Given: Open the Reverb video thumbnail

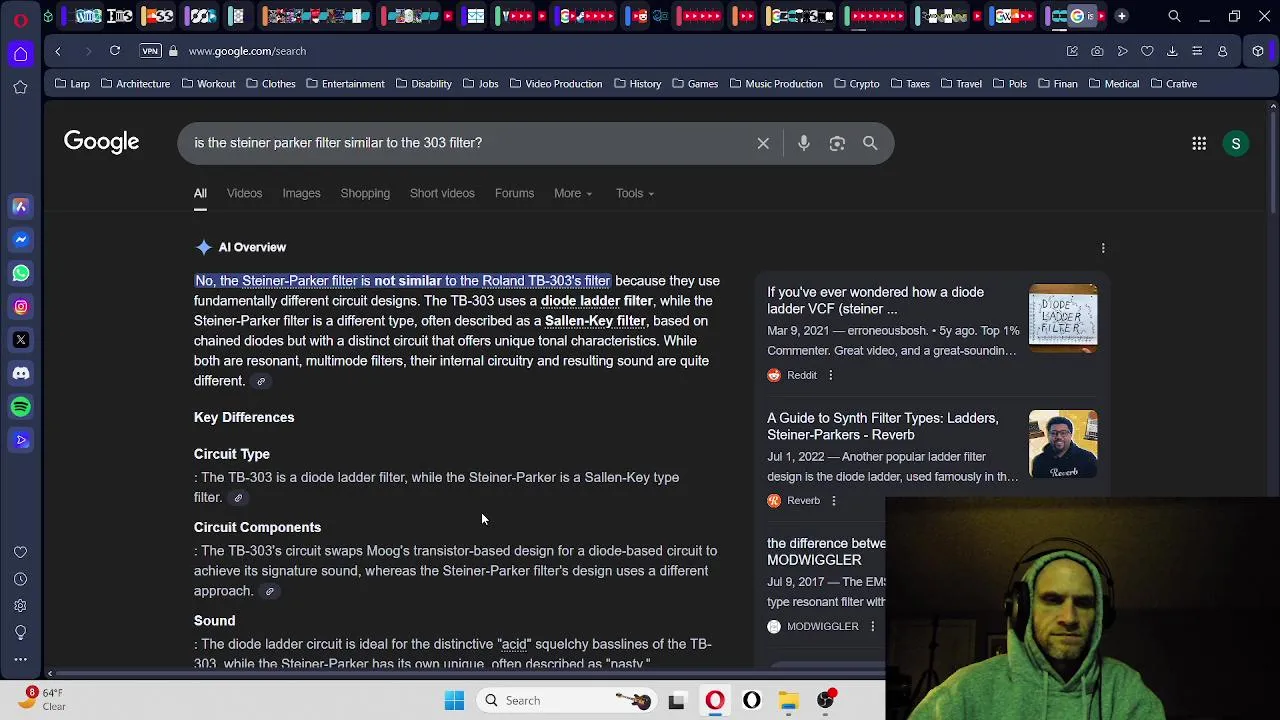Looking at the screenshot, I should (x=1063, y=444).
